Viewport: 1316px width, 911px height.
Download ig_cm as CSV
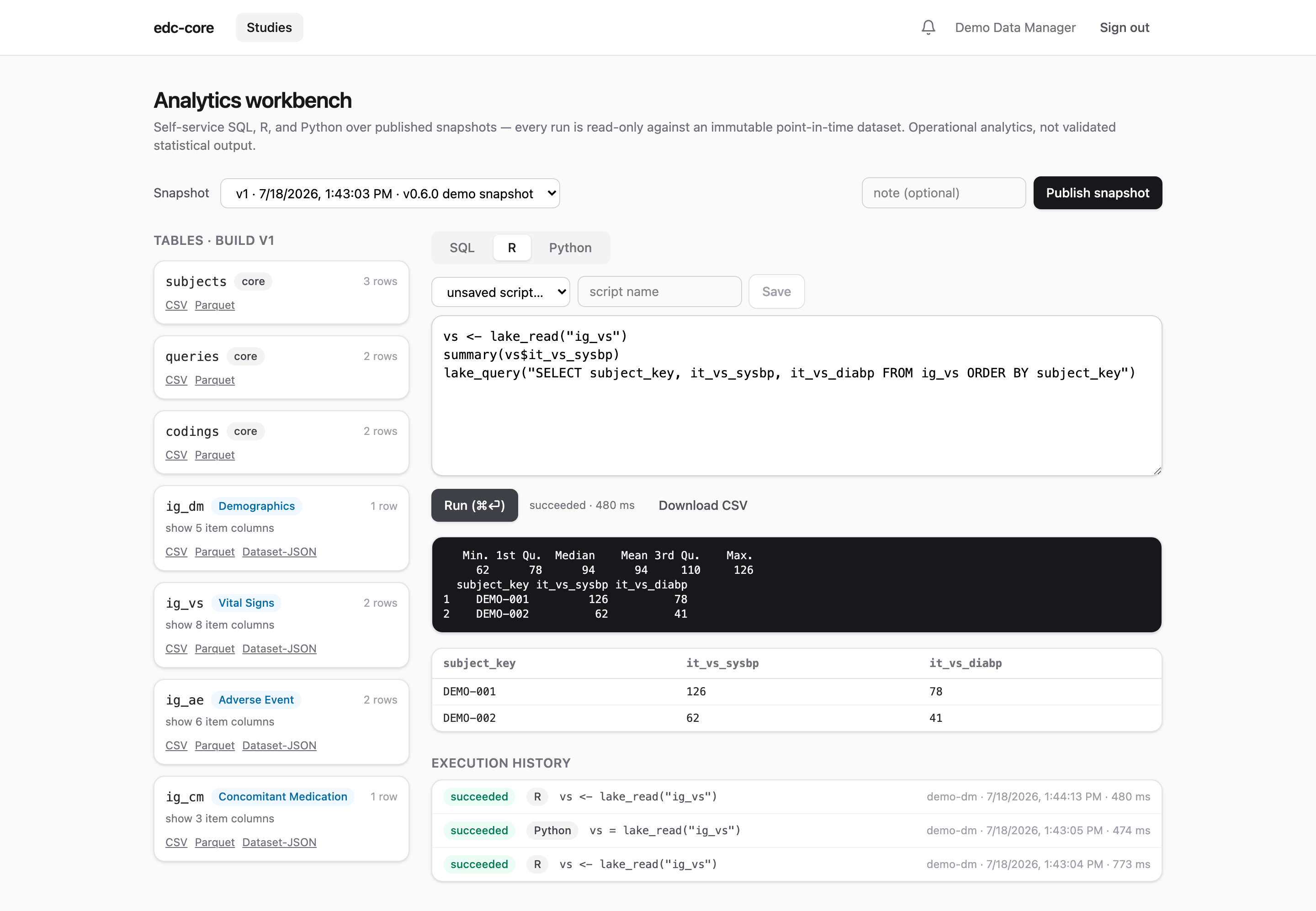(176, 842)
